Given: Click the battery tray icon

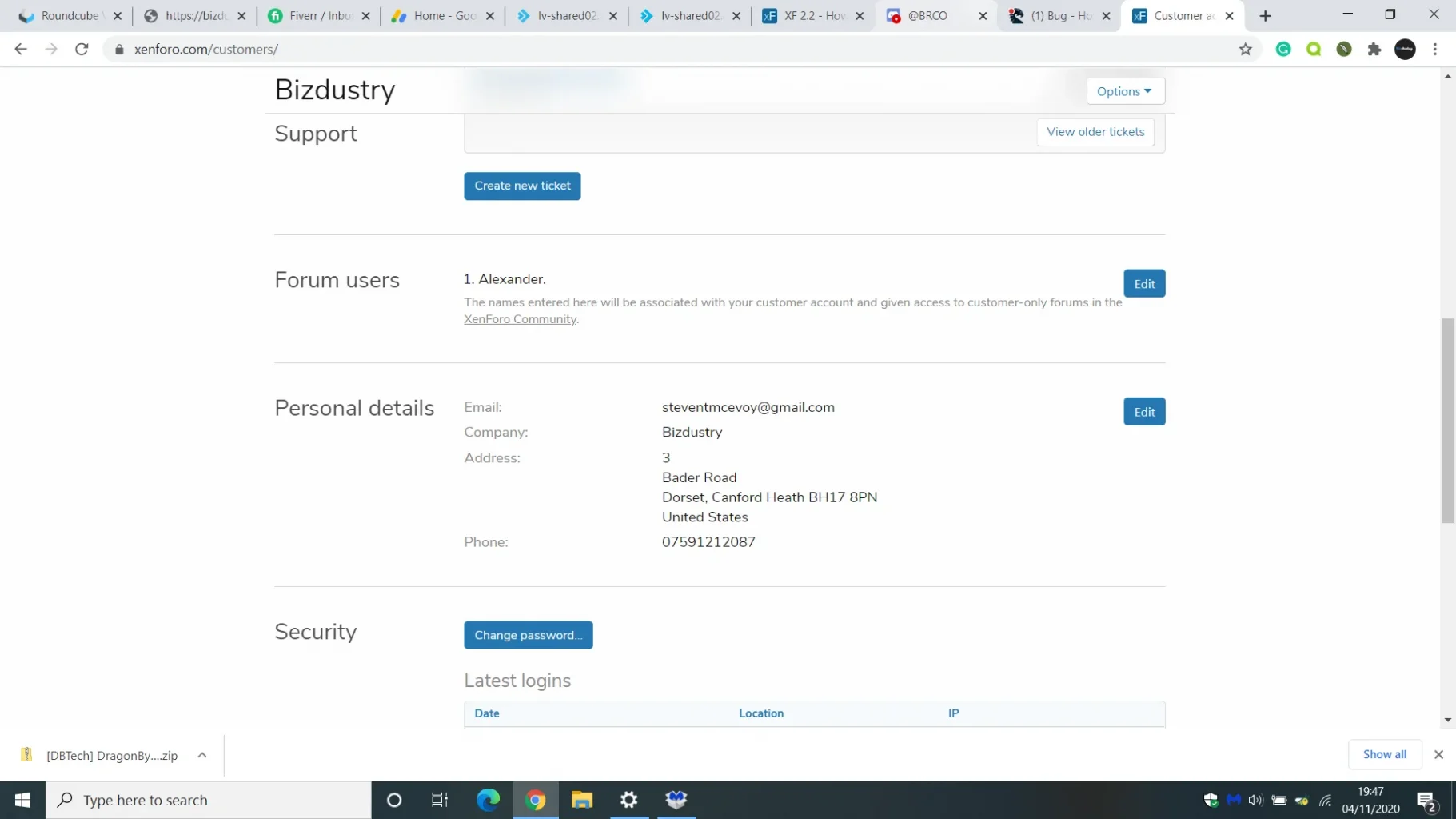Looking at the screenshot, I should click(1279, 800).
